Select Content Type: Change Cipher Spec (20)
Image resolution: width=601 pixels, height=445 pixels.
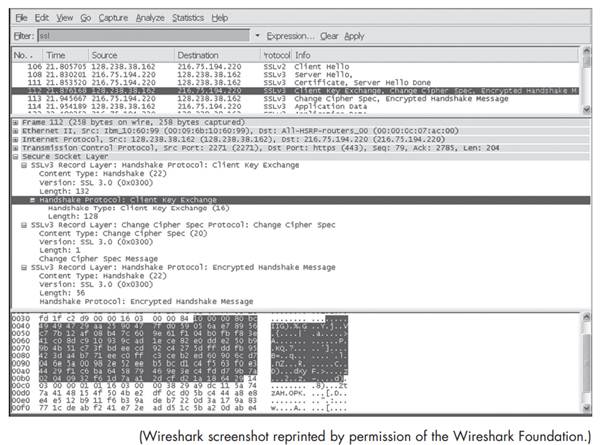pos(123,233)
